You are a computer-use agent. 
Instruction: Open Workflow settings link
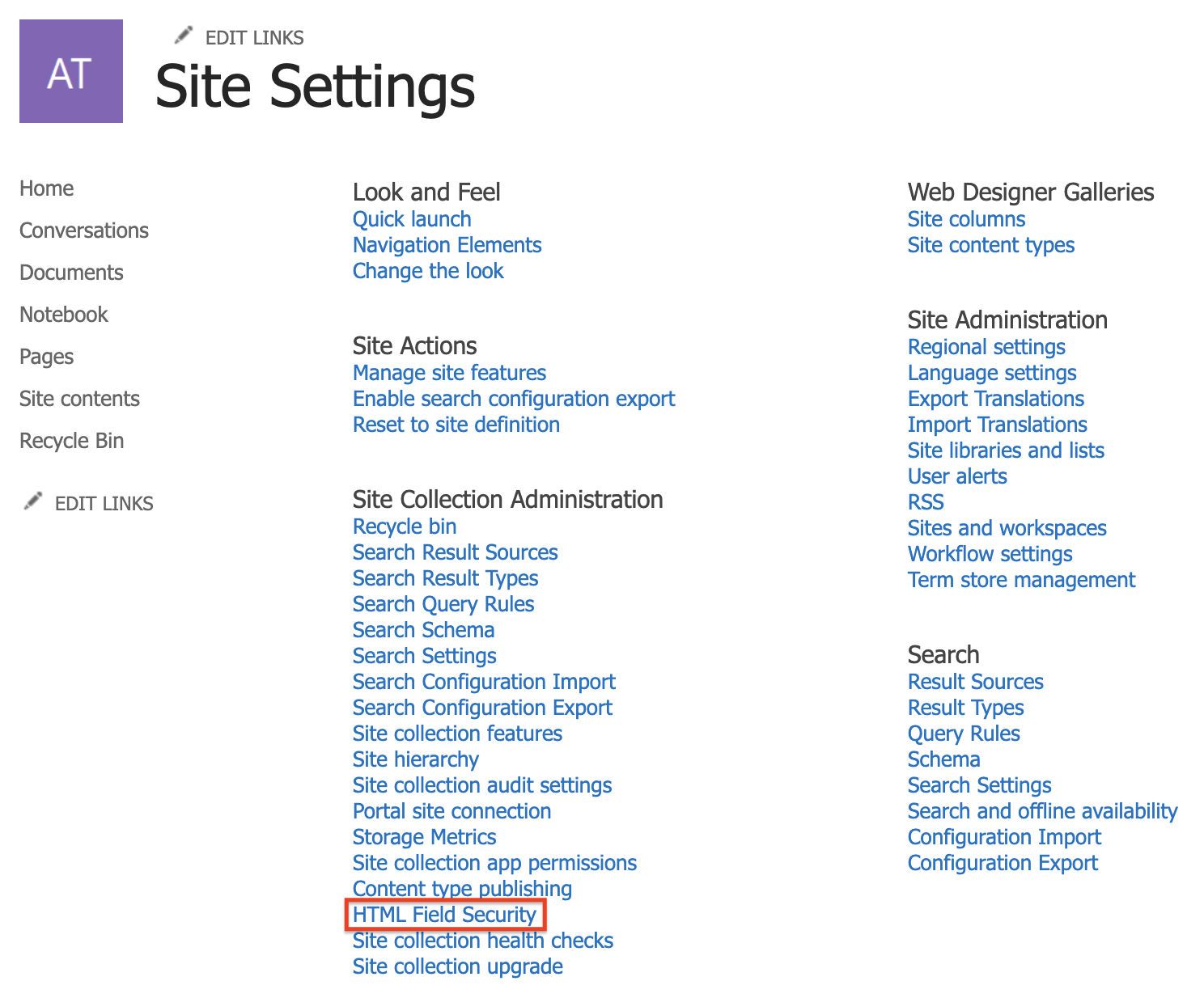990,554
